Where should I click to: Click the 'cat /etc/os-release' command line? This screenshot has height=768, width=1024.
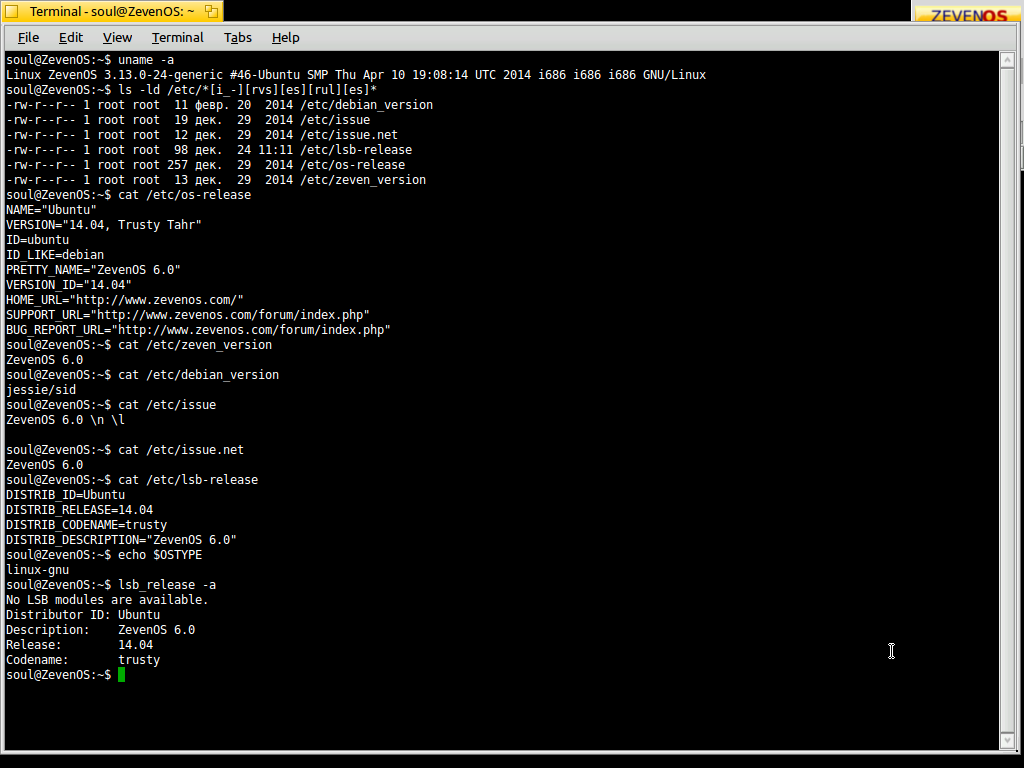pos(129,195)
